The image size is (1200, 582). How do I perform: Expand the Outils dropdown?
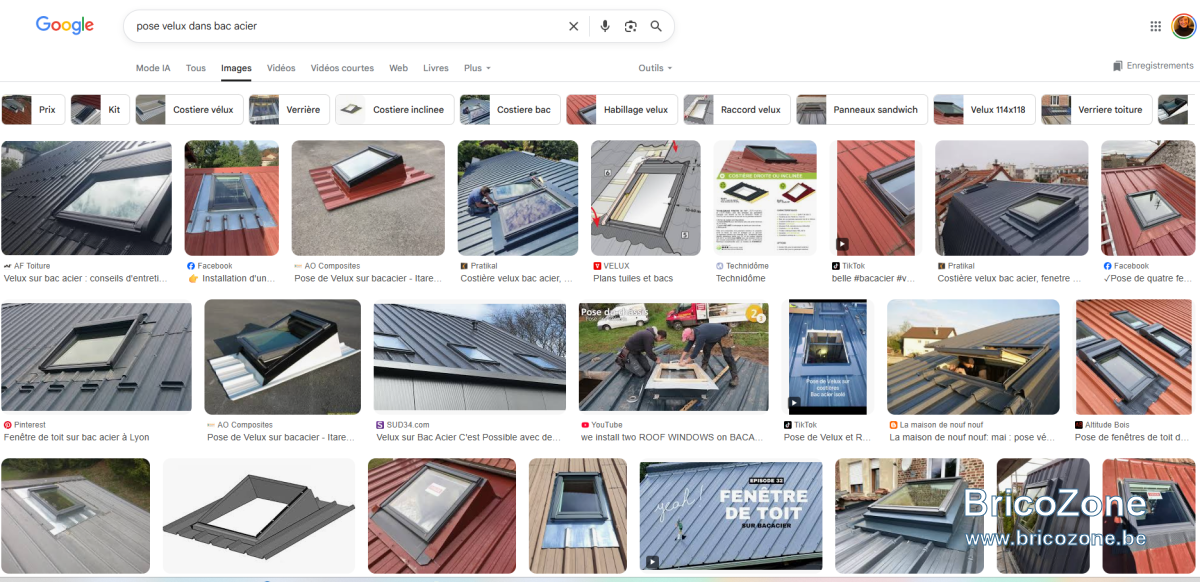pos(655,68)
